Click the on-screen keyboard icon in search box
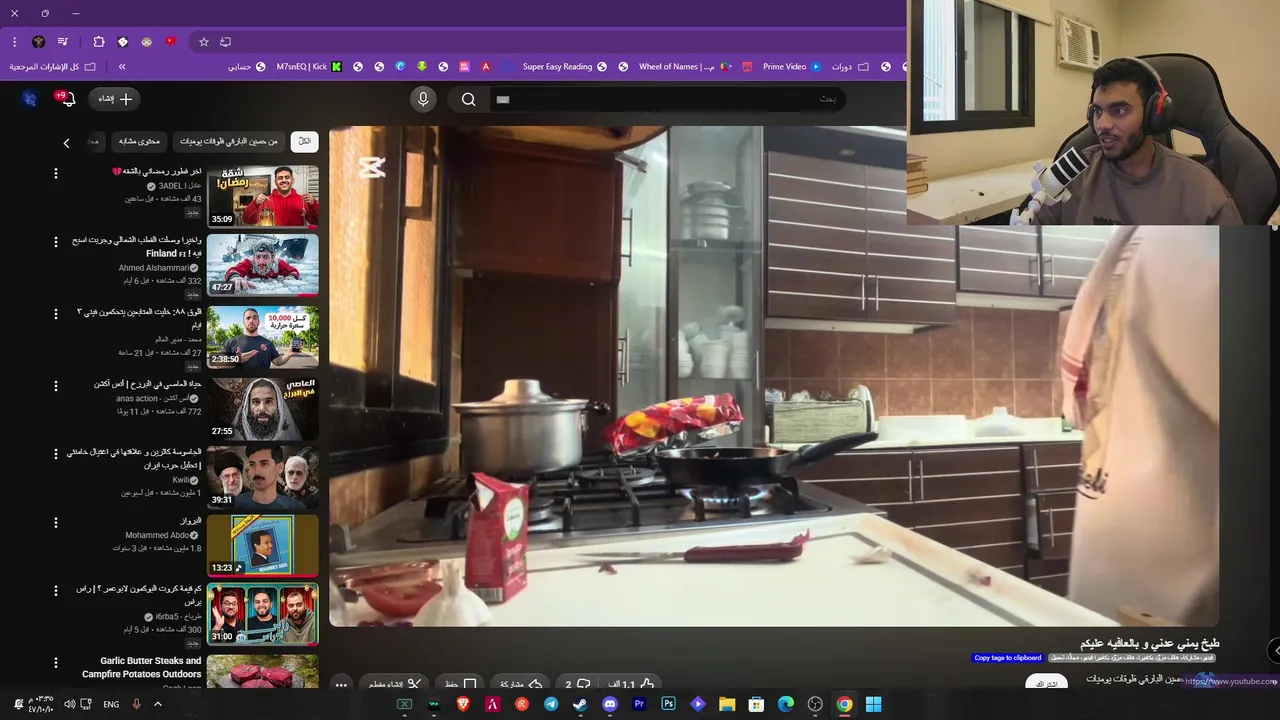This screenshot has height=720, width=1280. [x=503, y=99]
